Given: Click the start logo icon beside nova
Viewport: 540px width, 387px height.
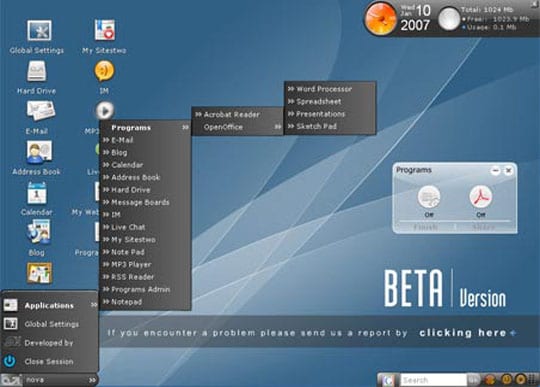Looking at the screenshot, I should 11,380.
